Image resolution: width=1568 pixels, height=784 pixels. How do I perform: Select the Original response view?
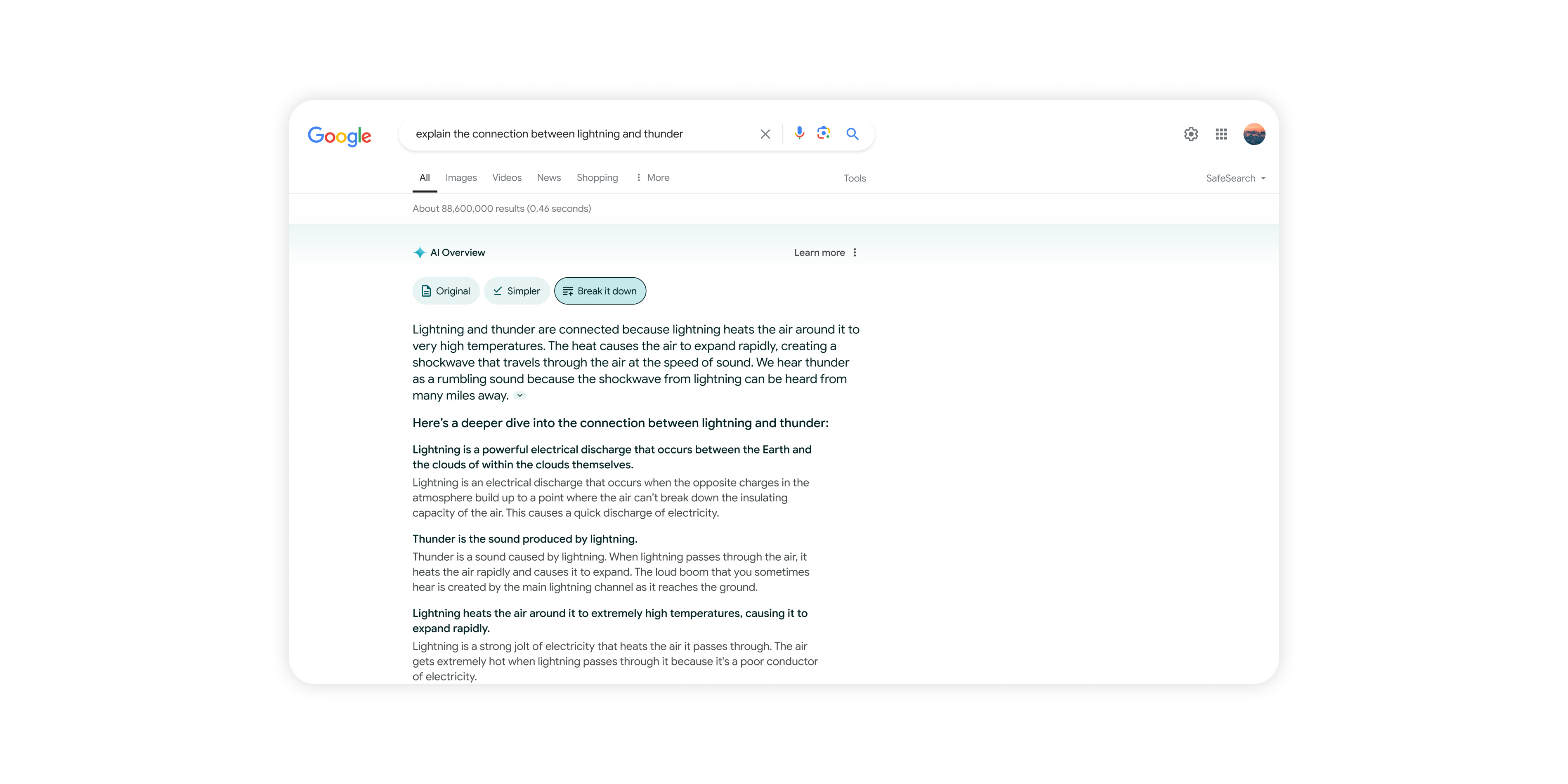pos(446,290)
